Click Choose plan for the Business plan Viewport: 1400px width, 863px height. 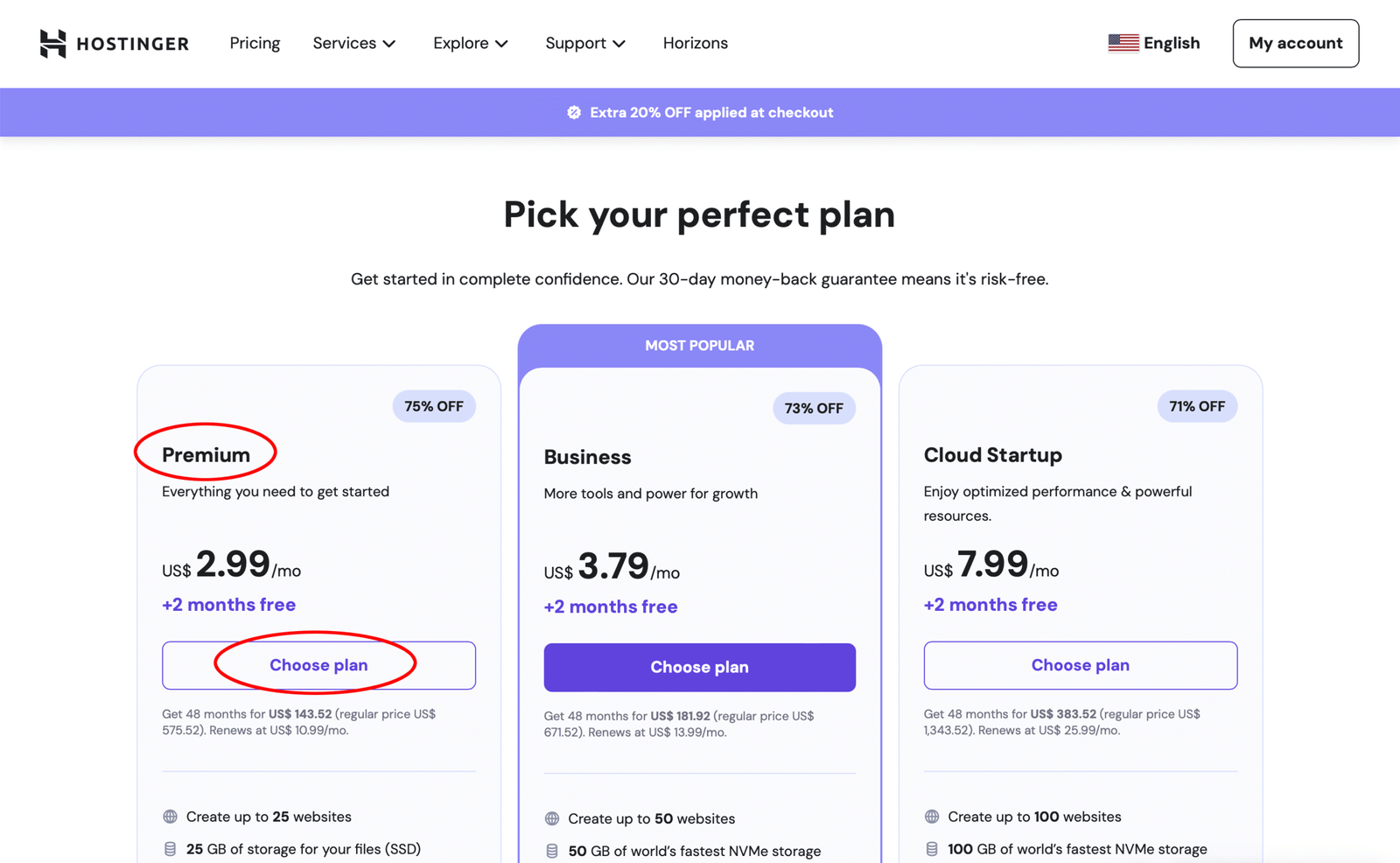[699, 667]
